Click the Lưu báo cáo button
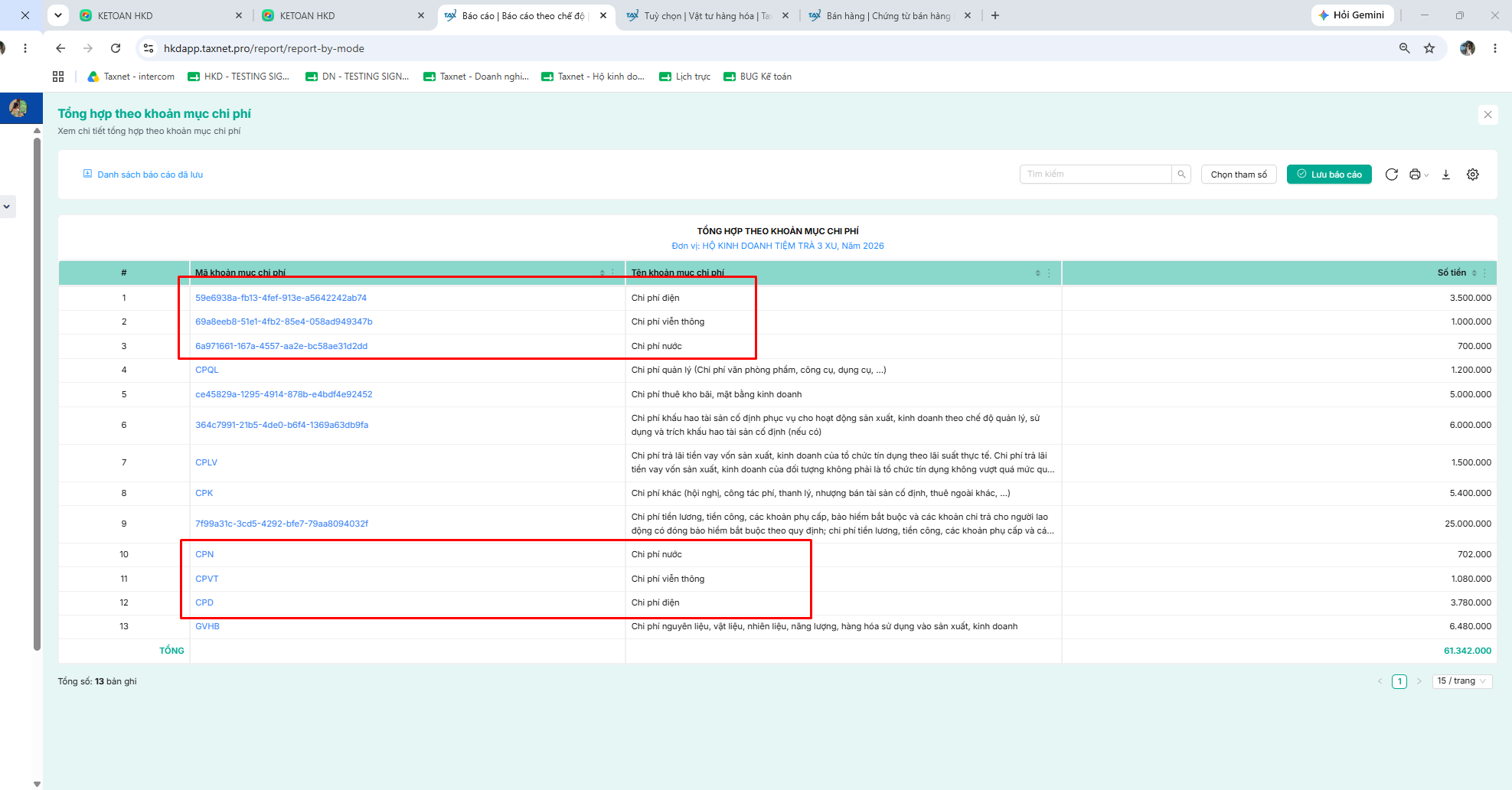Viewport: 1512px width, 790px height. tap(1329, 175)
